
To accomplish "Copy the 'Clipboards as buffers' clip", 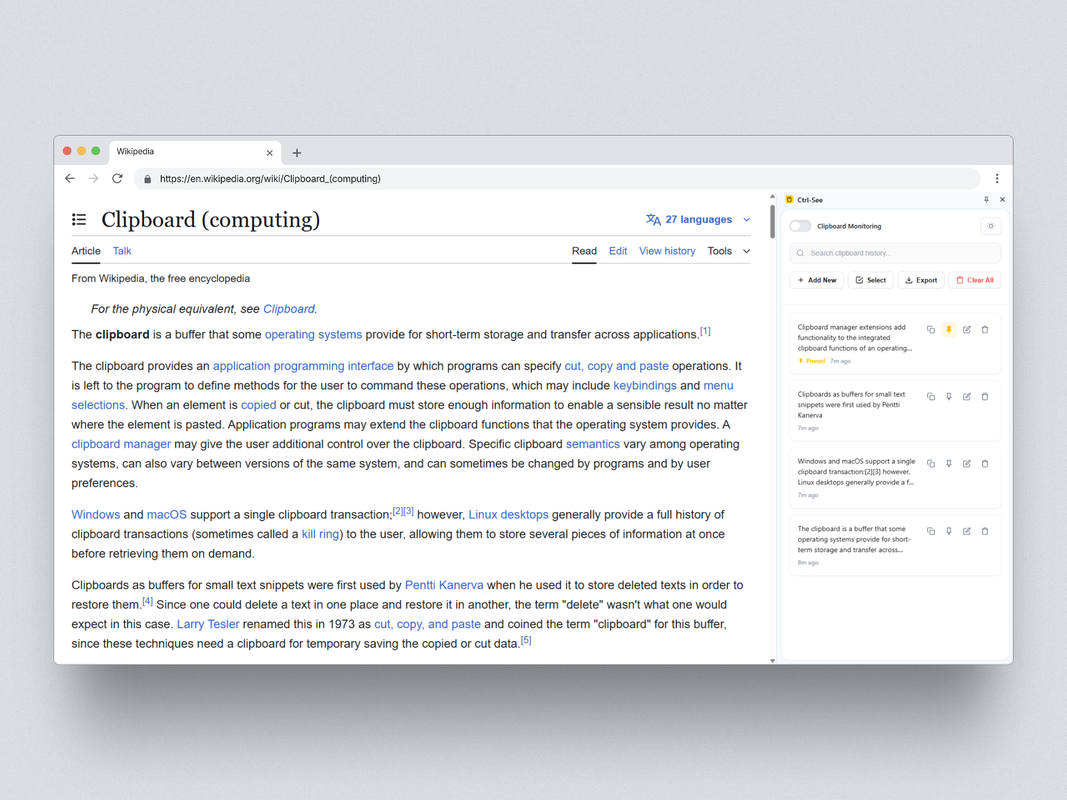I will (x=930, y=397).
